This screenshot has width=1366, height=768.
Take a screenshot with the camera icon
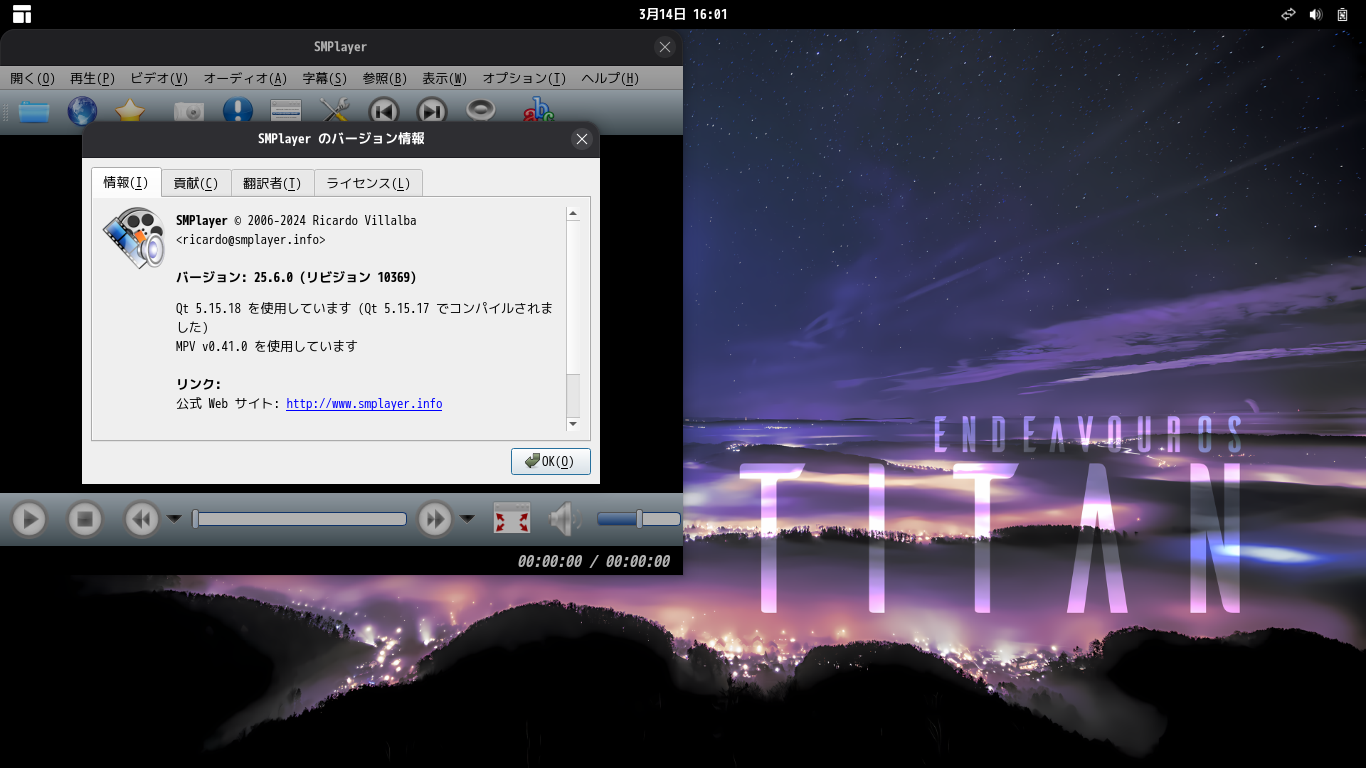click(x=189, y=111)
